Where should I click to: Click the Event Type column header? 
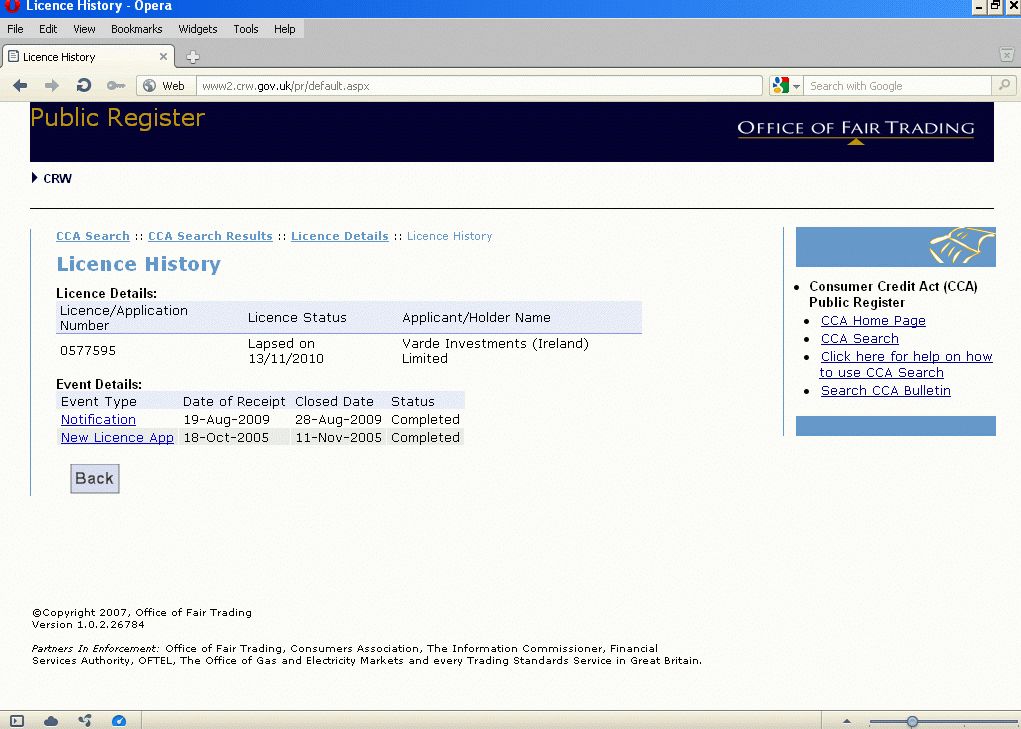(98, 402)
